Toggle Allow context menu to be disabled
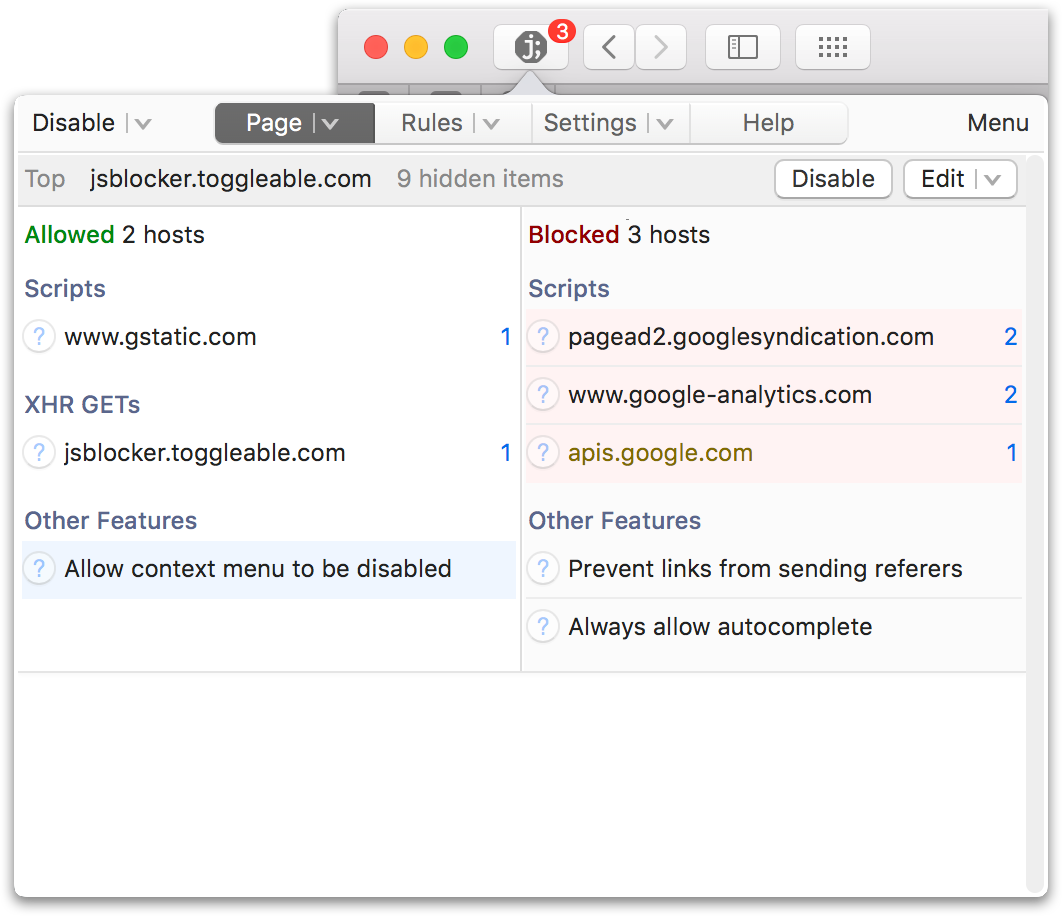Screen dimensions: 1062x916 pyautogui.click(x=269, y=569)
